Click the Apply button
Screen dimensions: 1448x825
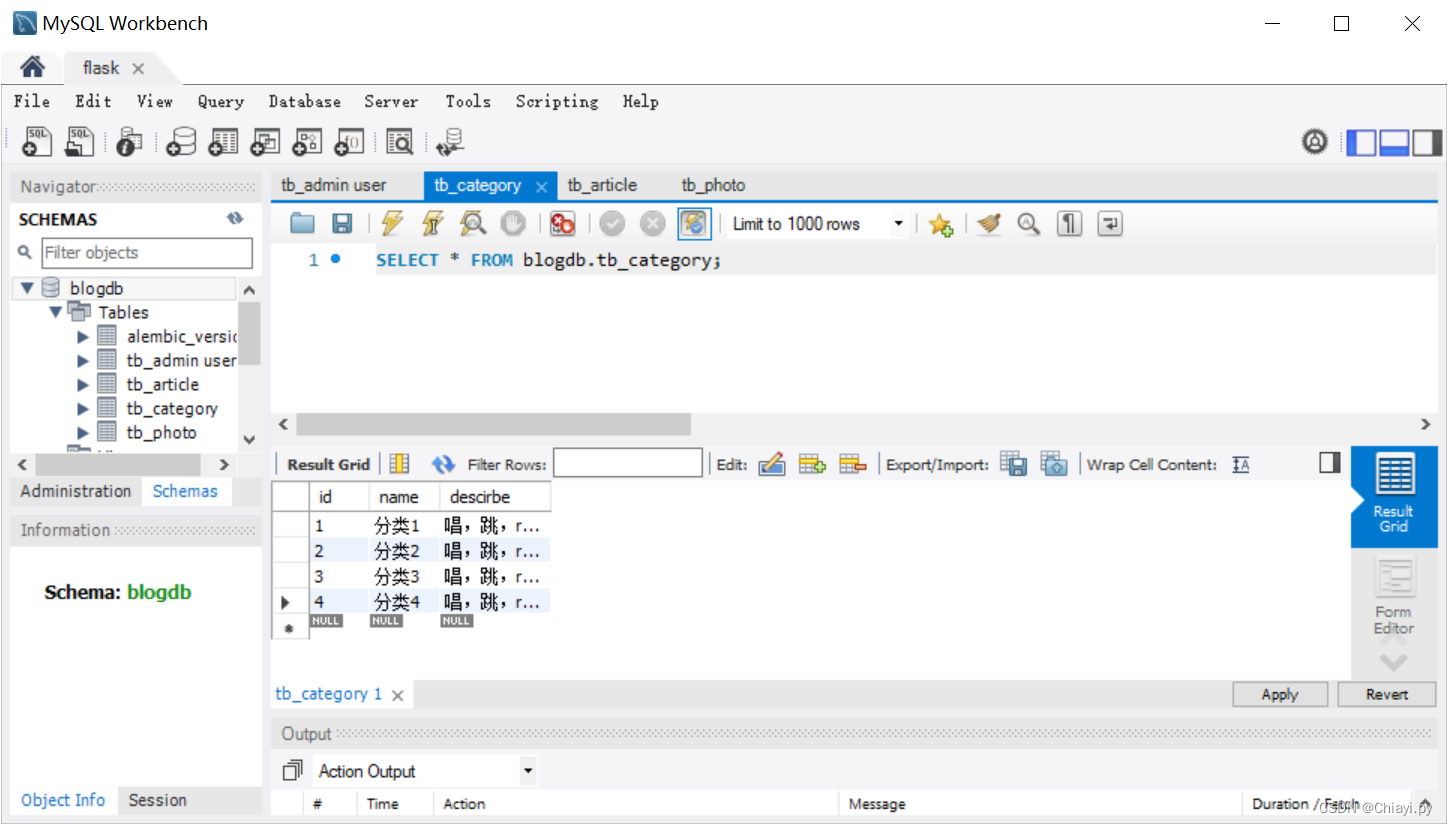pyautogui.click(x=1280, y=694)
